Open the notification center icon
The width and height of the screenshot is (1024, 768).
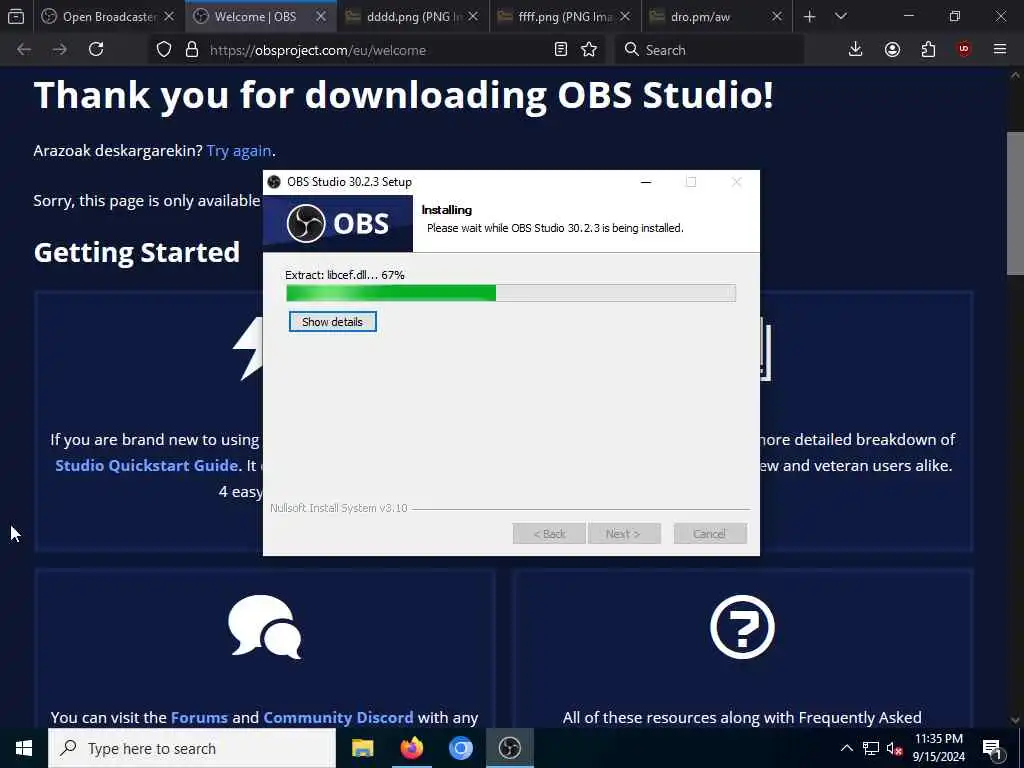992,748
